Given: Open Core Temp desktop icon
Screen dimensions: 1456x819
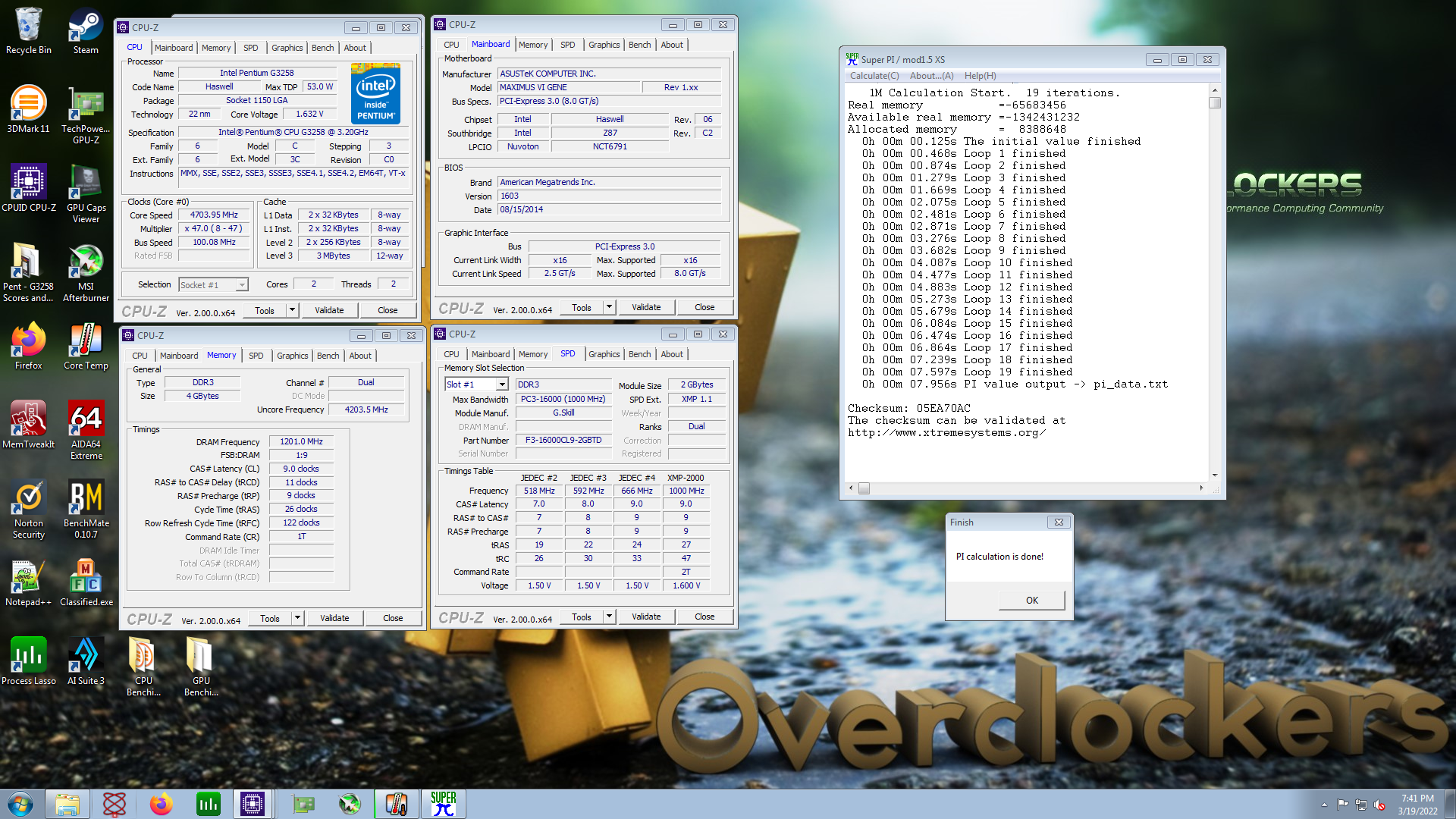Looking at the screenshot, I should click(86, 346).
